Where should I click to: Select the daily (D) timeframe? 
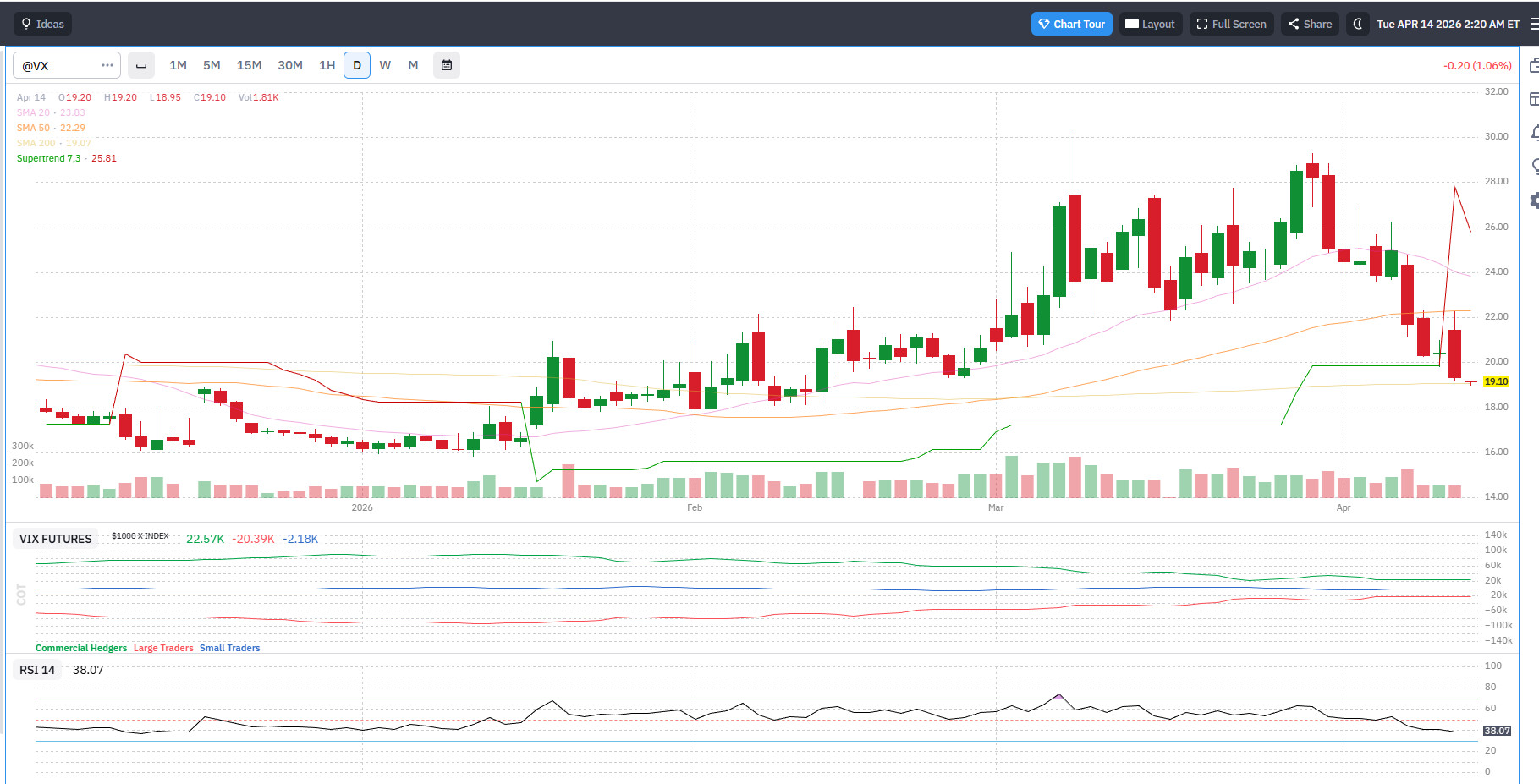coord(357,65)
